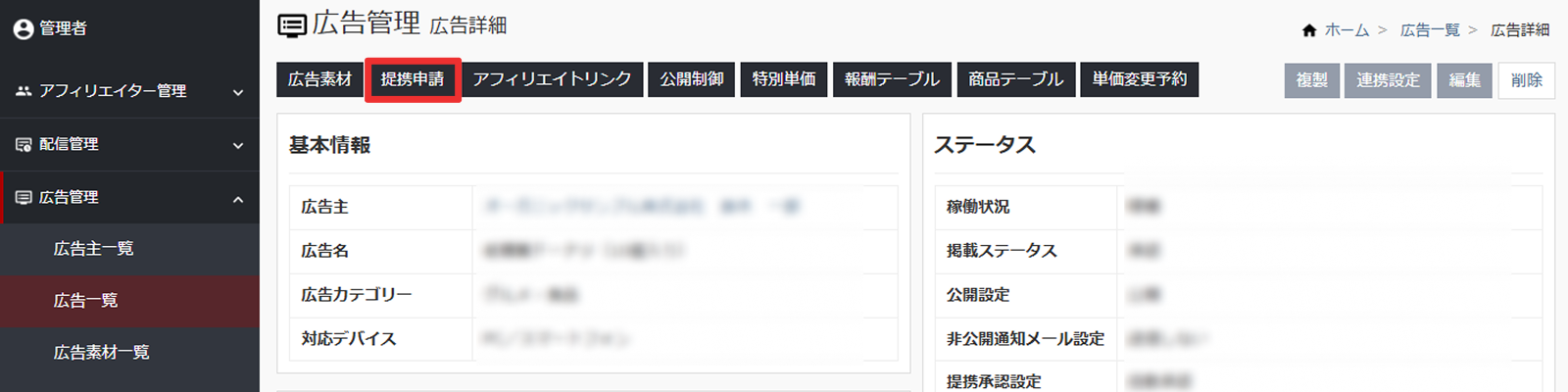Viewport: 1568px width, 392px height.
Task: Click the 削除 button
Action: (1527, 80)
